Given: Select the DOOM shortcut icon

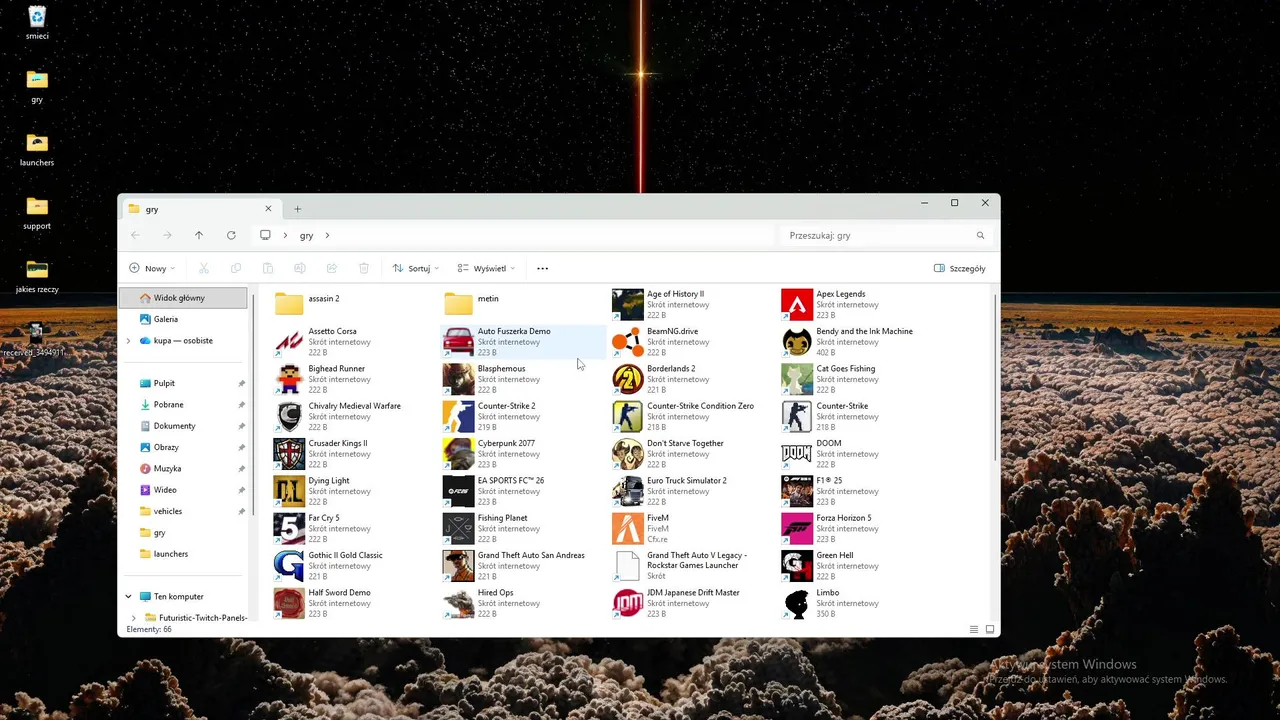Looking at the screenshot, I should tap(797, 454).
